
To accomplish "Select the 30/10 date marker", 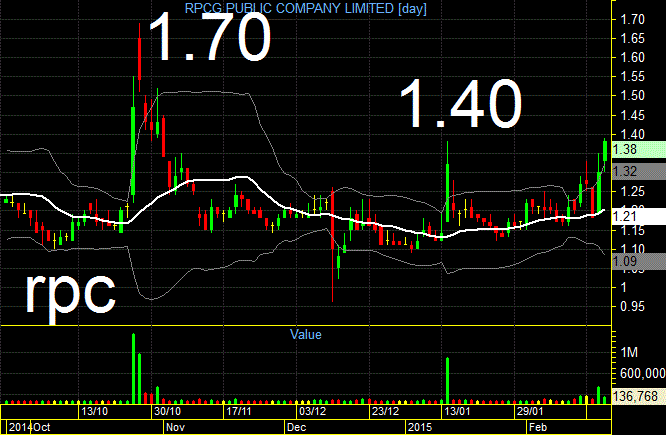I will 167,411.
